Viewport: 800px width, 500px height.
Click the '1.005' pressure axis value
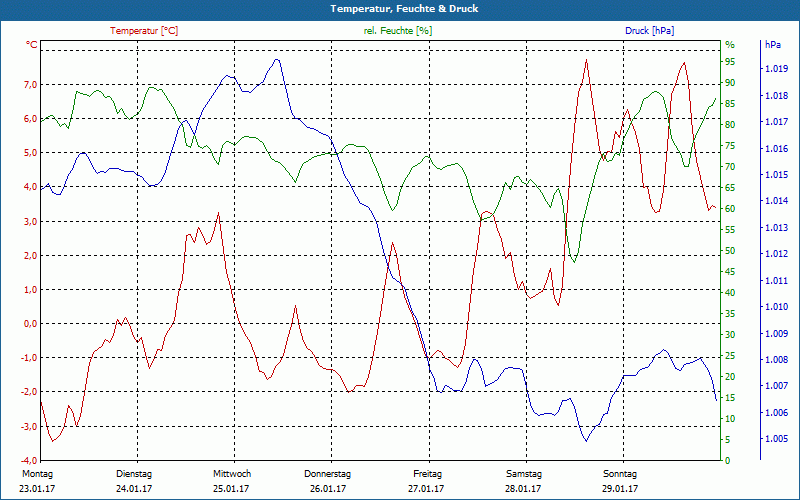click(x=777, y=439)
